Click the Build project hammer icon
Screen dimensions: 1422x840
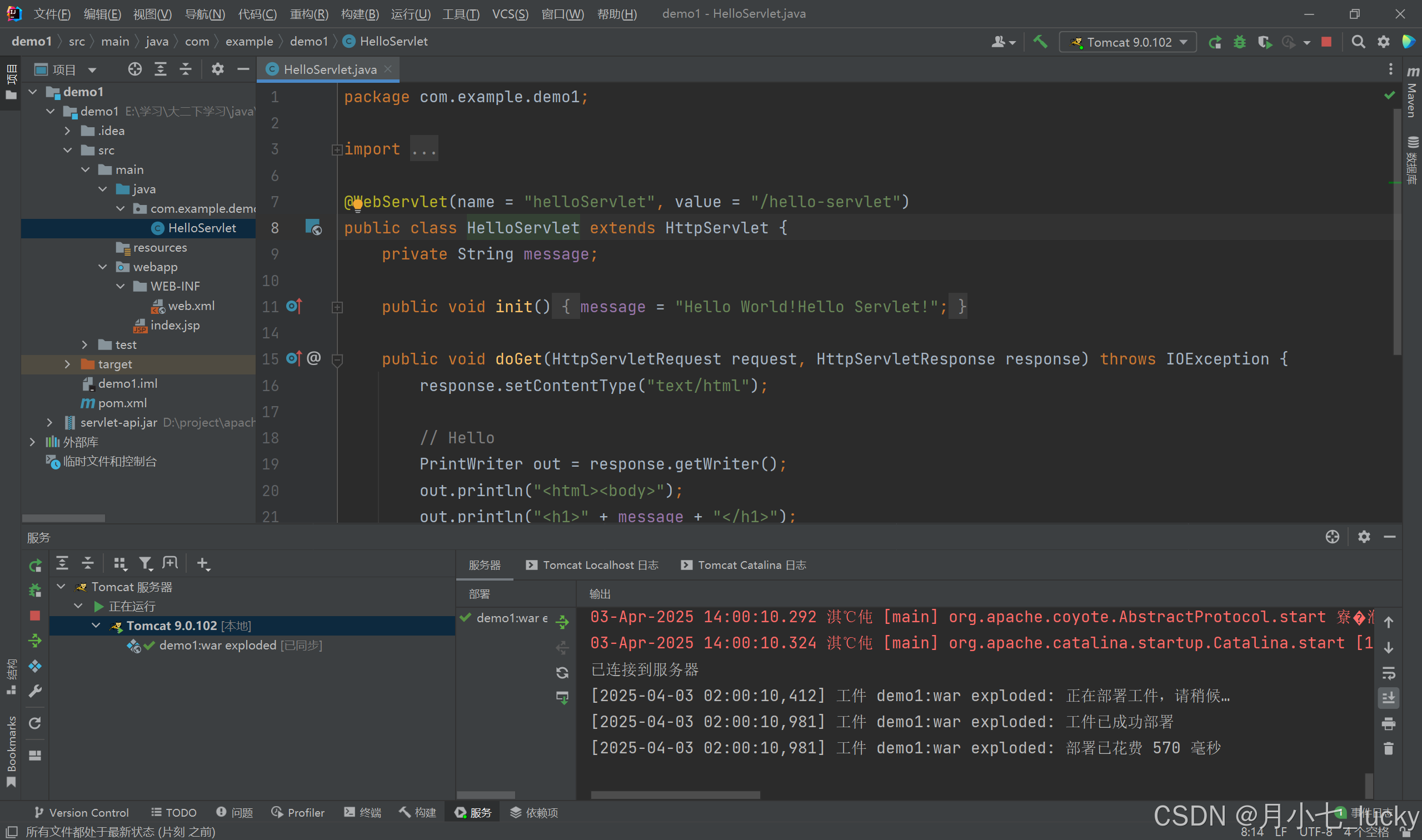click(x=1040, y=42)
